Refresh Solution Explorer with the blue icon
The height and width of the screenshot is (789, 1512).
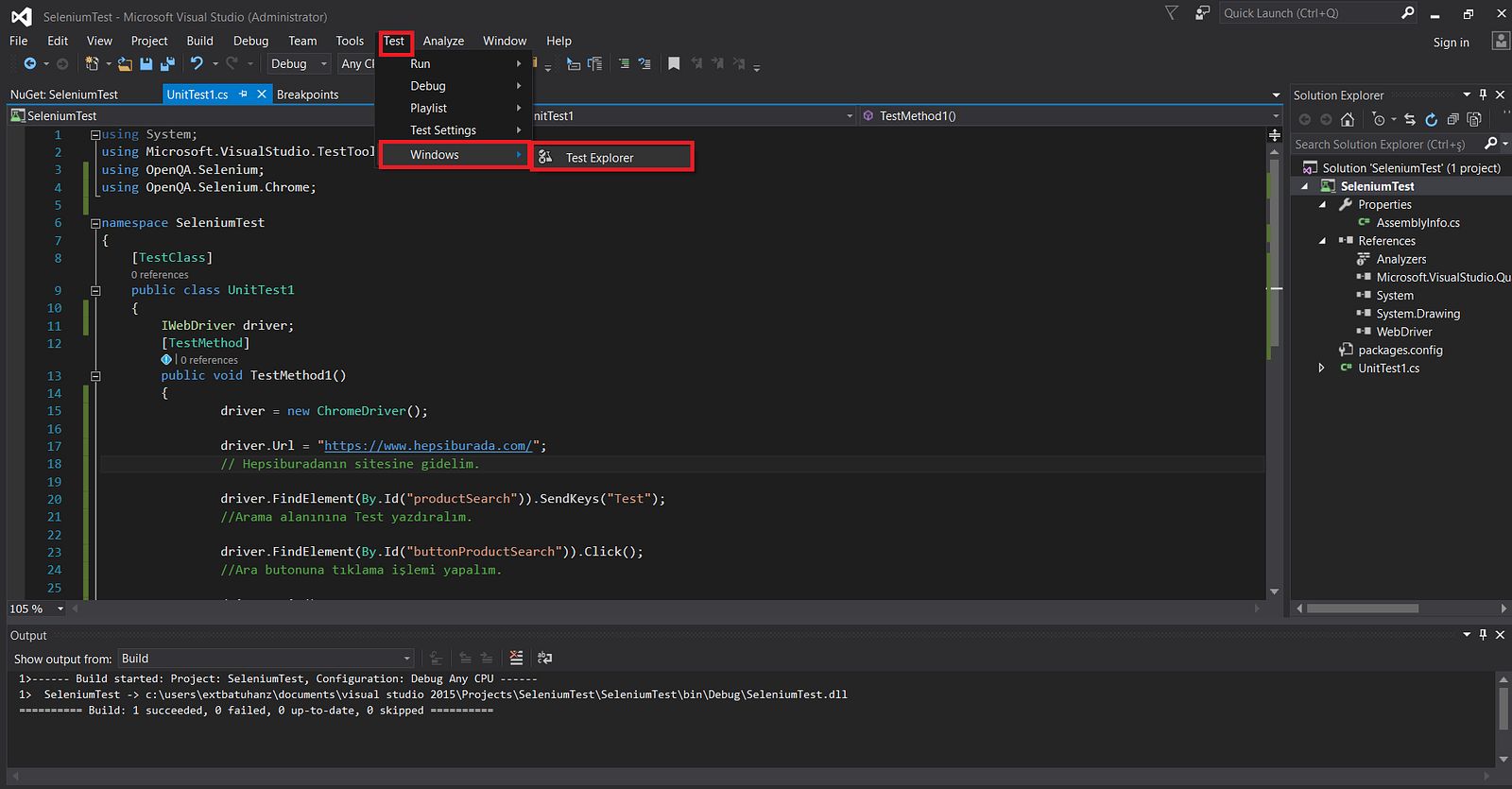coord(1431,119)
